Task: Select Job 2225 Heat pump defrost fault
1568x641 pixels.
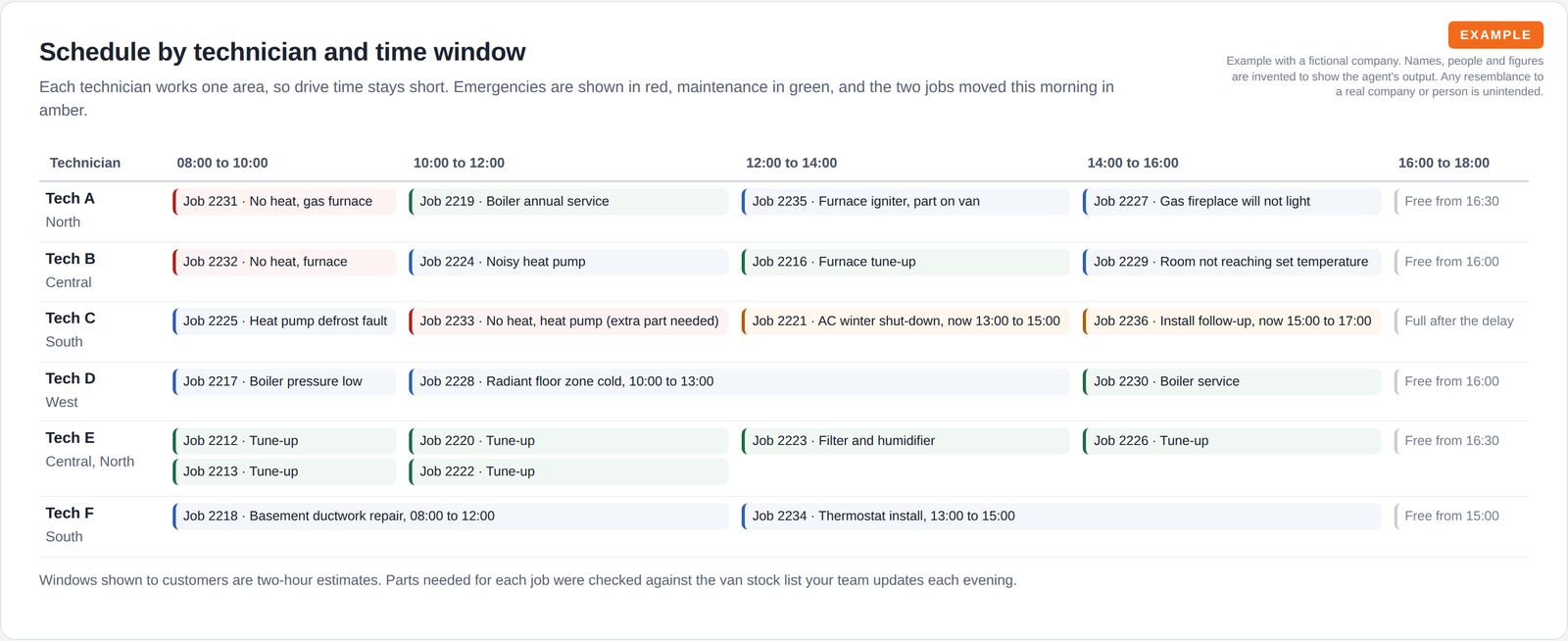Action: point(284,320)
